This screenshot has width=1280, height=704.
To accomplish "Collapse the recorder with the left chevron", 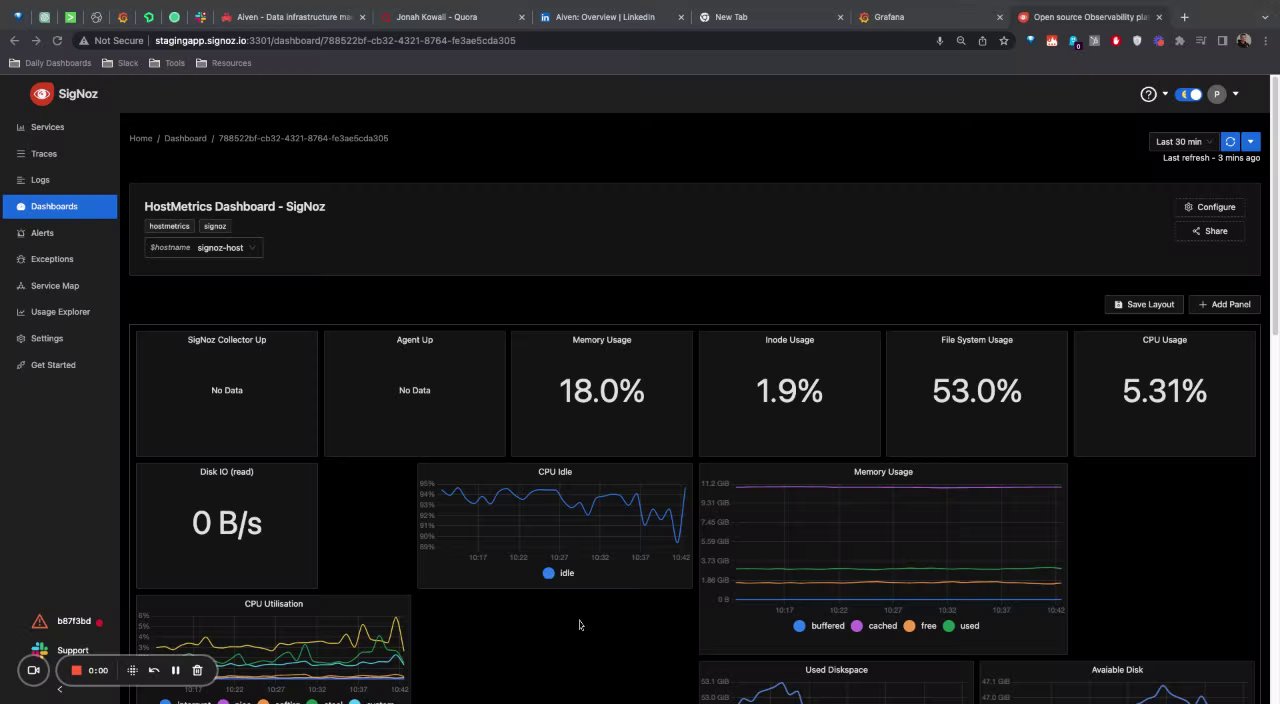I will pos(59,688).
